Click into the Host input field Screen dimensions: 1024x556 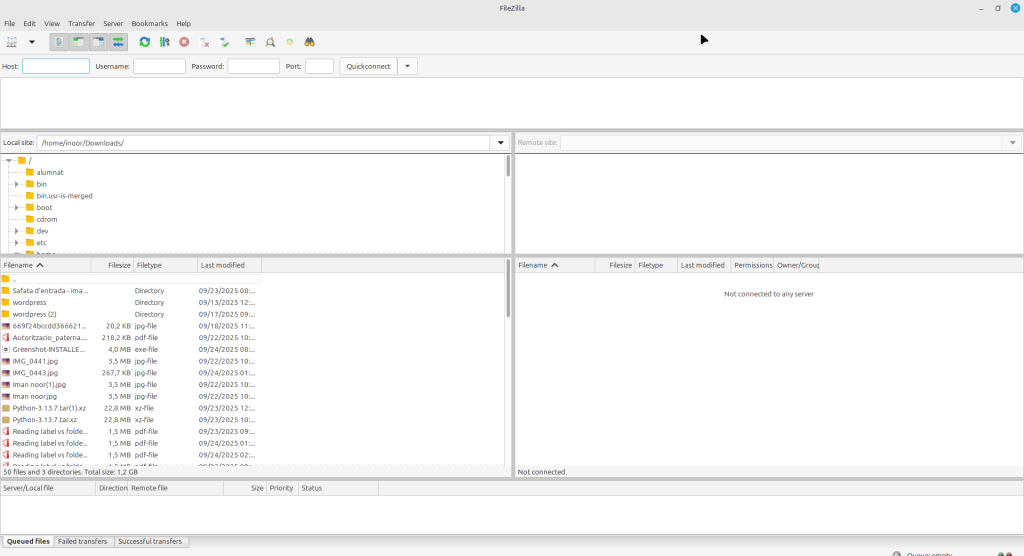(56, 66)
